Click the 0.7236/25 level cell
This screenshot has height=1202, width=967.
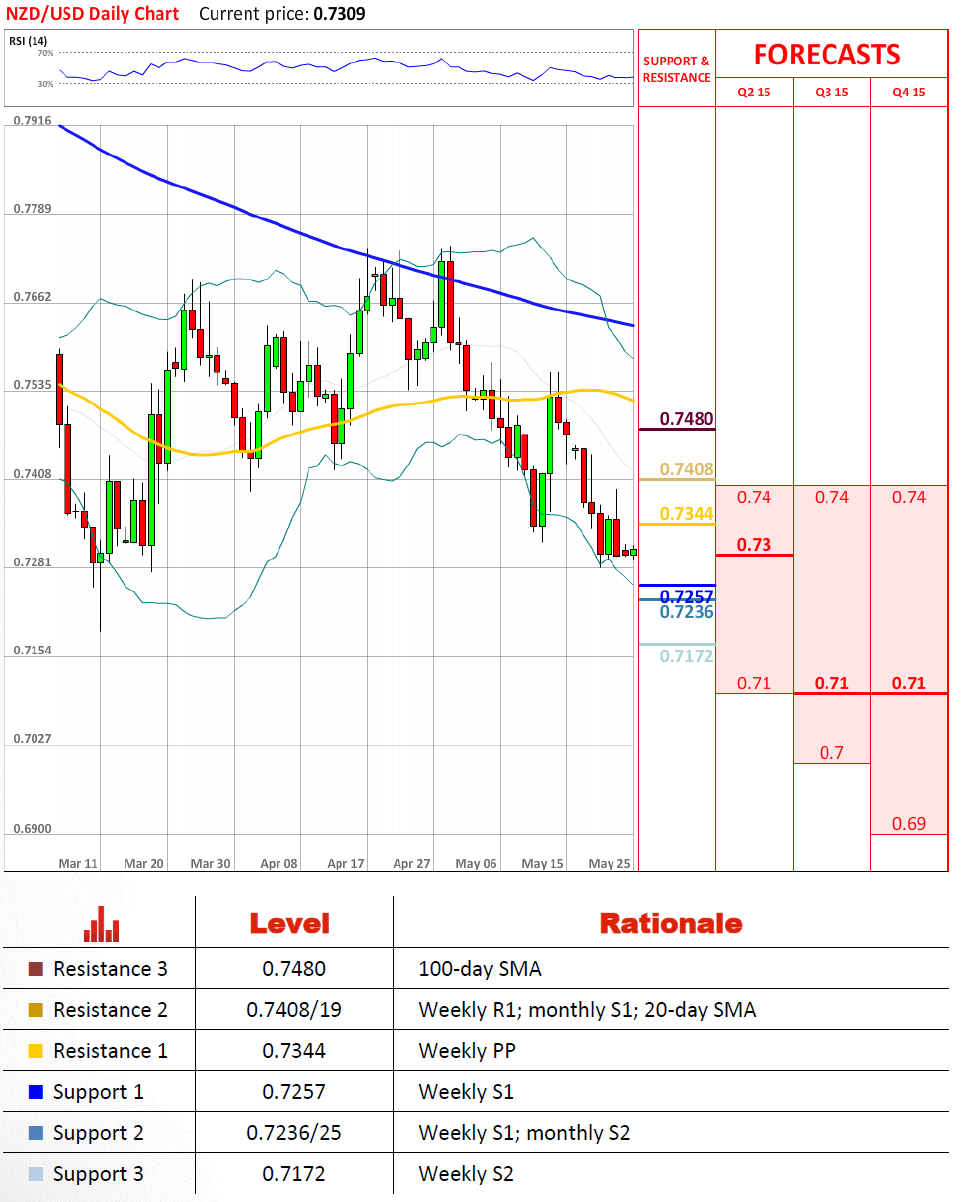(x=294, y=1133)
